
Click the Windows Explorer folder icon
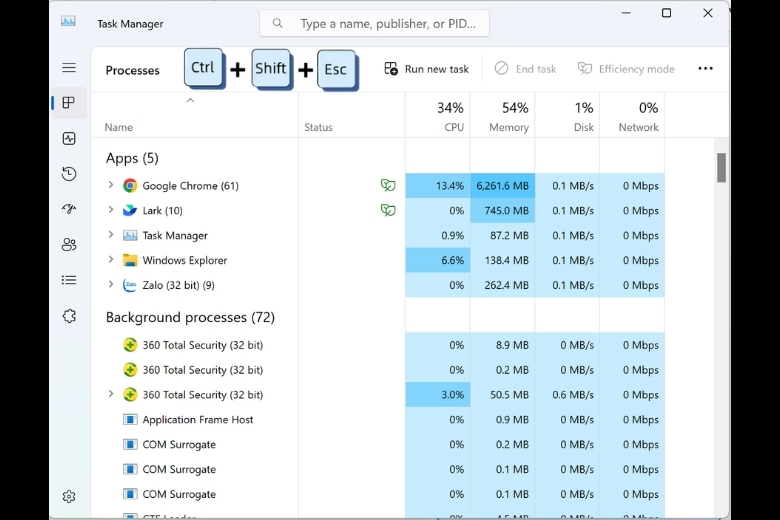[130, 260]
